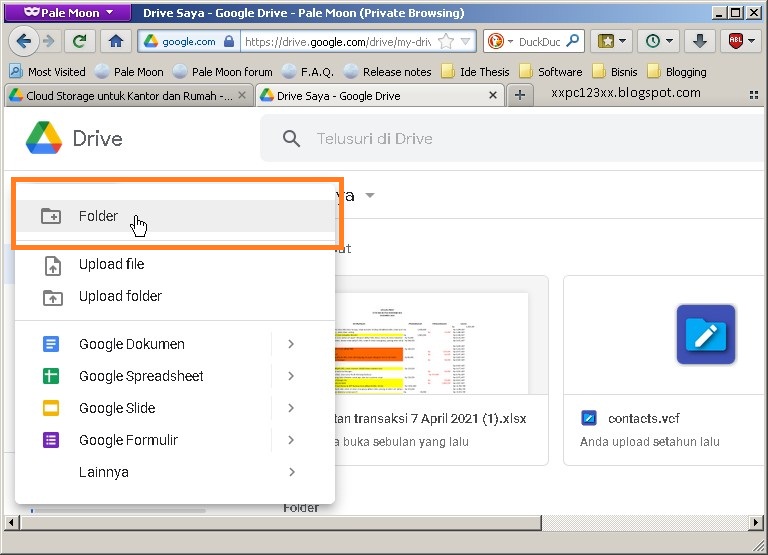
Task: Bookmark this page with the star icon
Action: pyautogui.click(x=446, y=42)
